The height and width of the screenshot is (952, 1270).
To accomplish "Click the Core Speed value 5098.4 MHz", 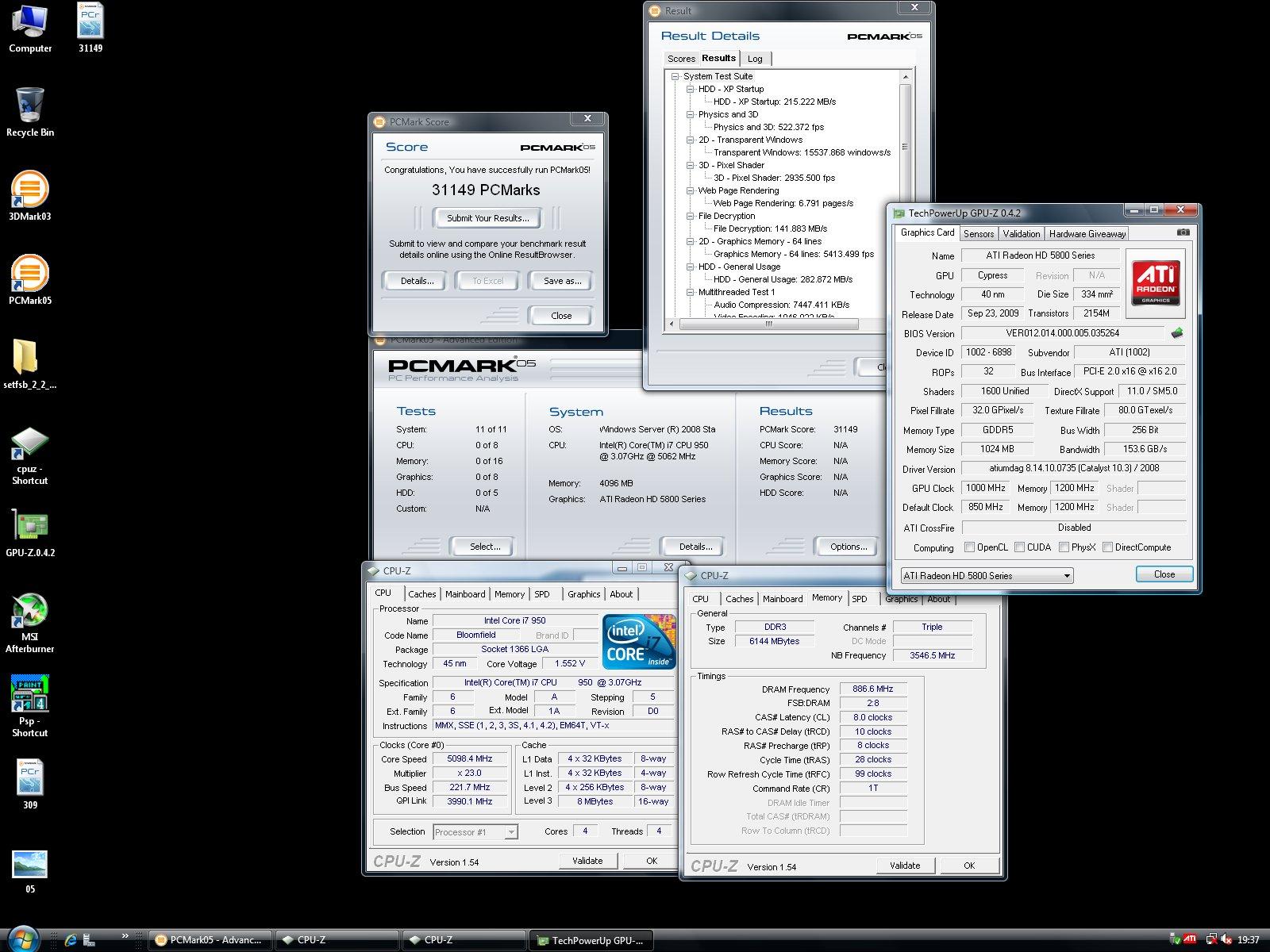I will click(x=470, y=759).
